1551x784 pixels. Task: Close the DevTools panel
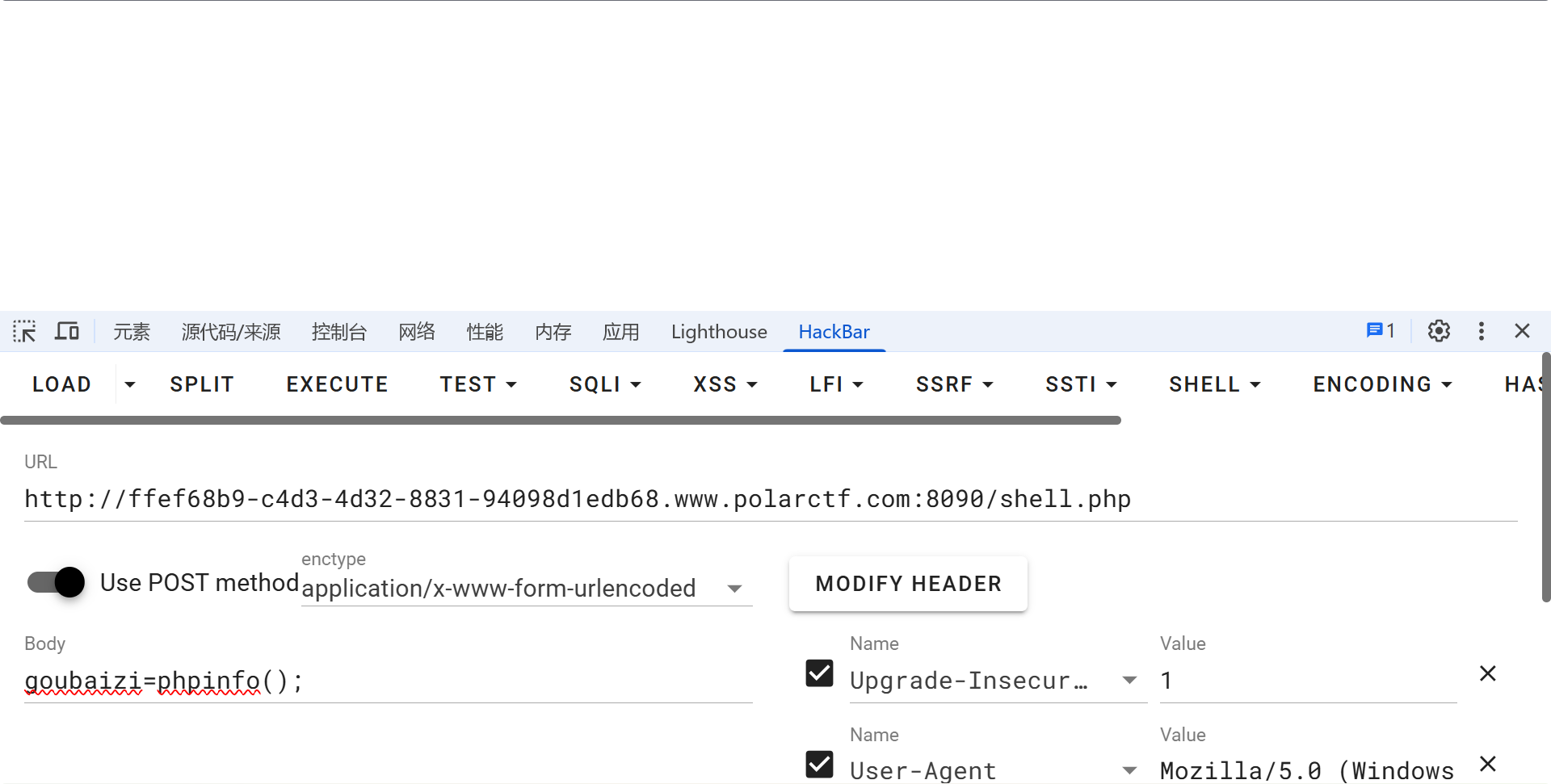pyautogui.click(x=1523, y=331)
